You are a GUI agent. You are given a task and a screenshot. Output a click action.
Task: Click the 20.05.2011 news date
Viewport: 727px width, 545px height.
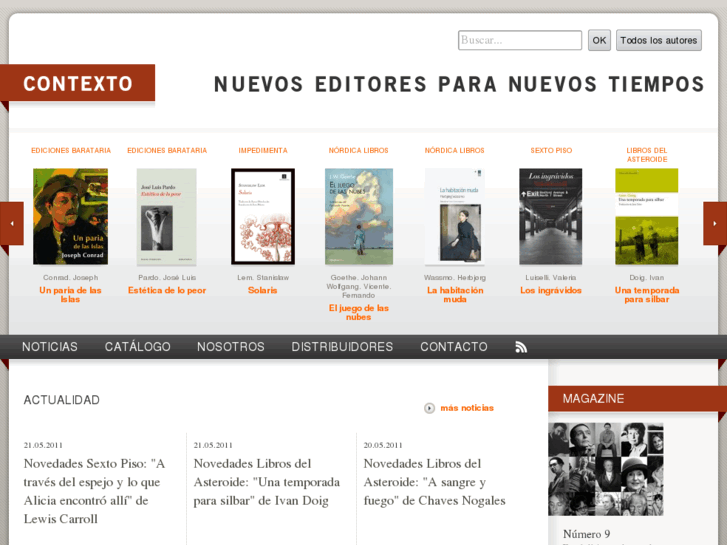click(383, 445)
